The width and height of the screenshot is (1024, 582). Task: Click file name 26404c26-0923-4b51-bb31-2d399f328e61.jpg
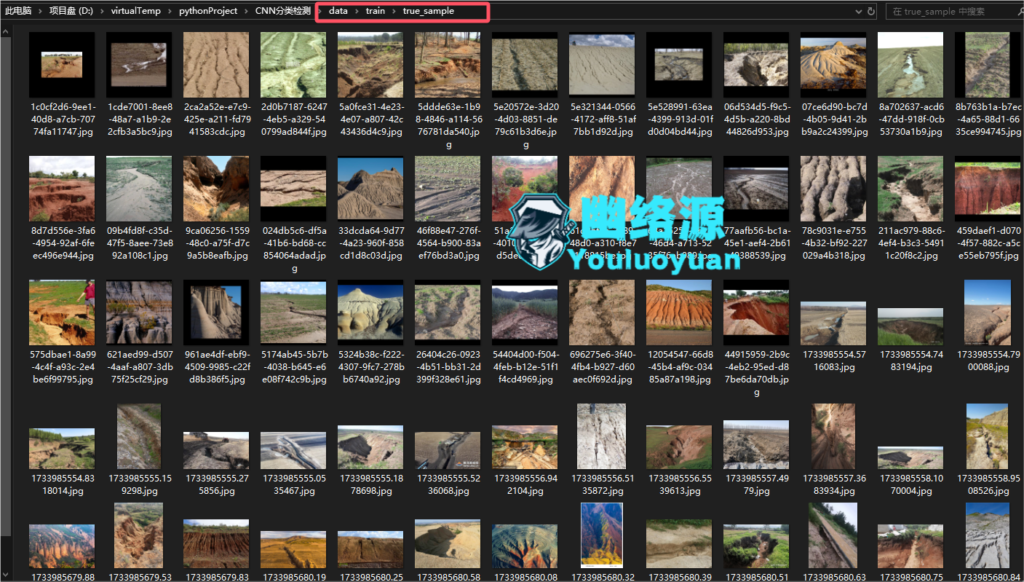coord(447,366)
